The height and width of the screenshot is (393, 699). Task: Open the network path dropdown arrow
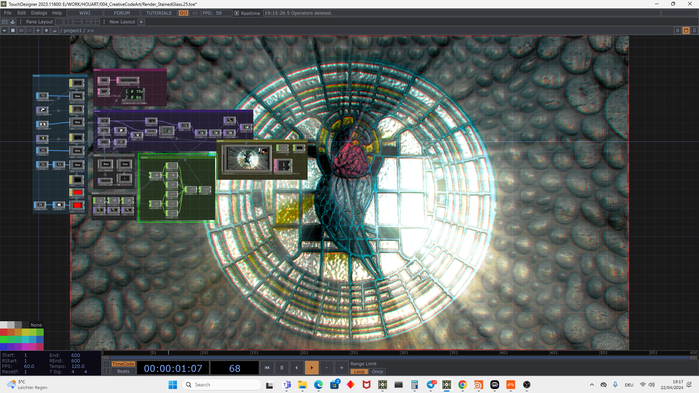(x=4, y=31)
